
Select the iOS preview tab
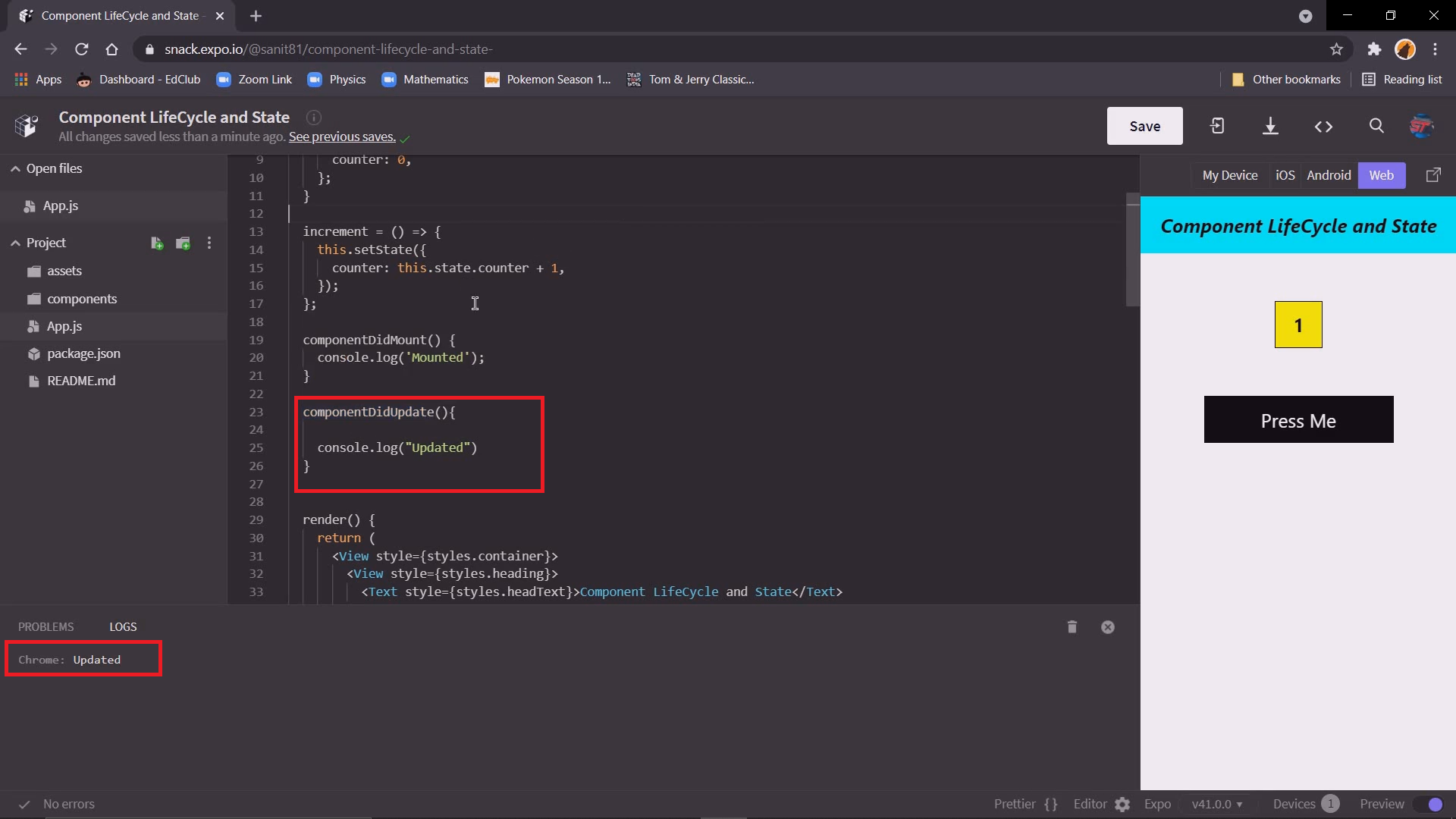coord(1285,174)
